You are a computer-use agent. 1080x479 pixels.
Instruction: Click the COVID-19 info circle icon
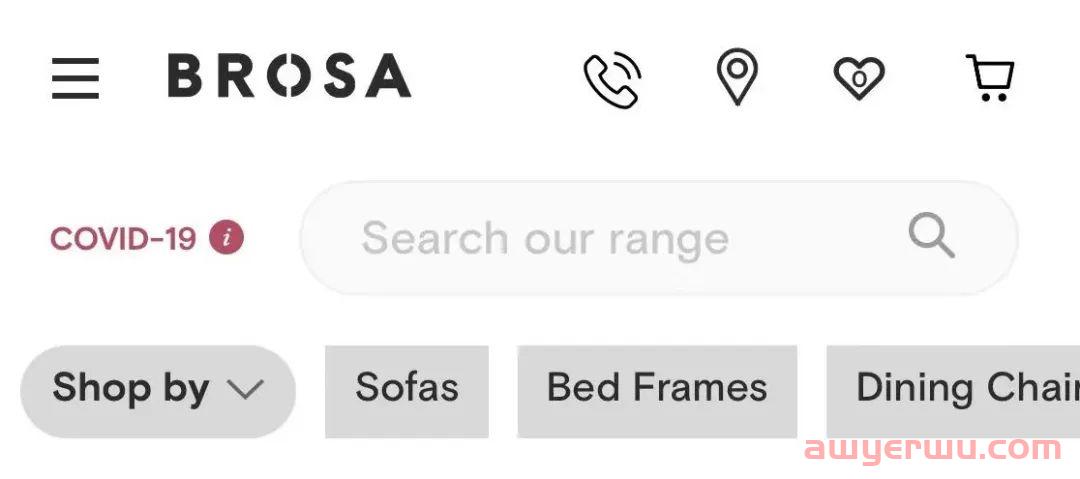point(227,238)
